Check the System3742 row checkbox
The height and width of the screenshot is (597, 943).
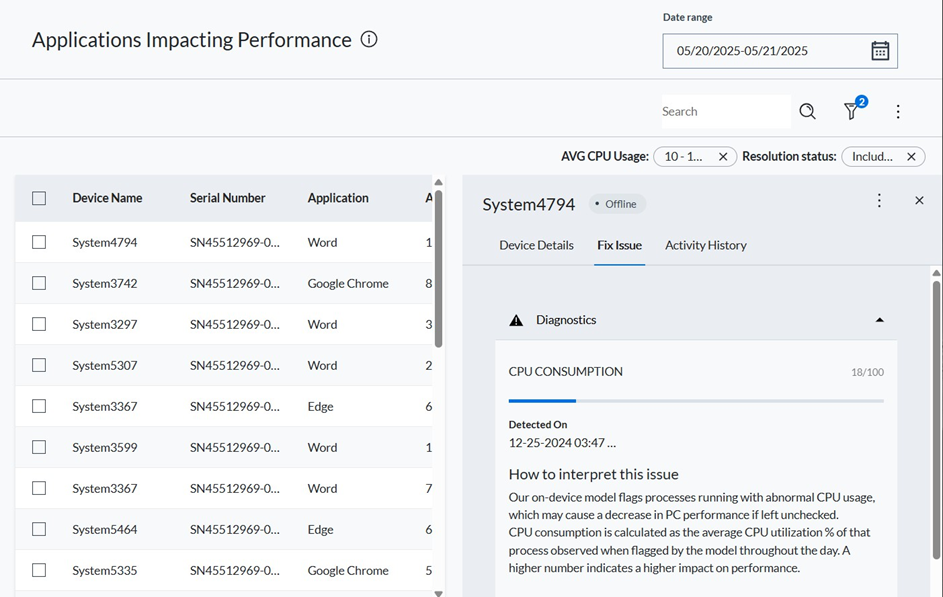(39, 283)
